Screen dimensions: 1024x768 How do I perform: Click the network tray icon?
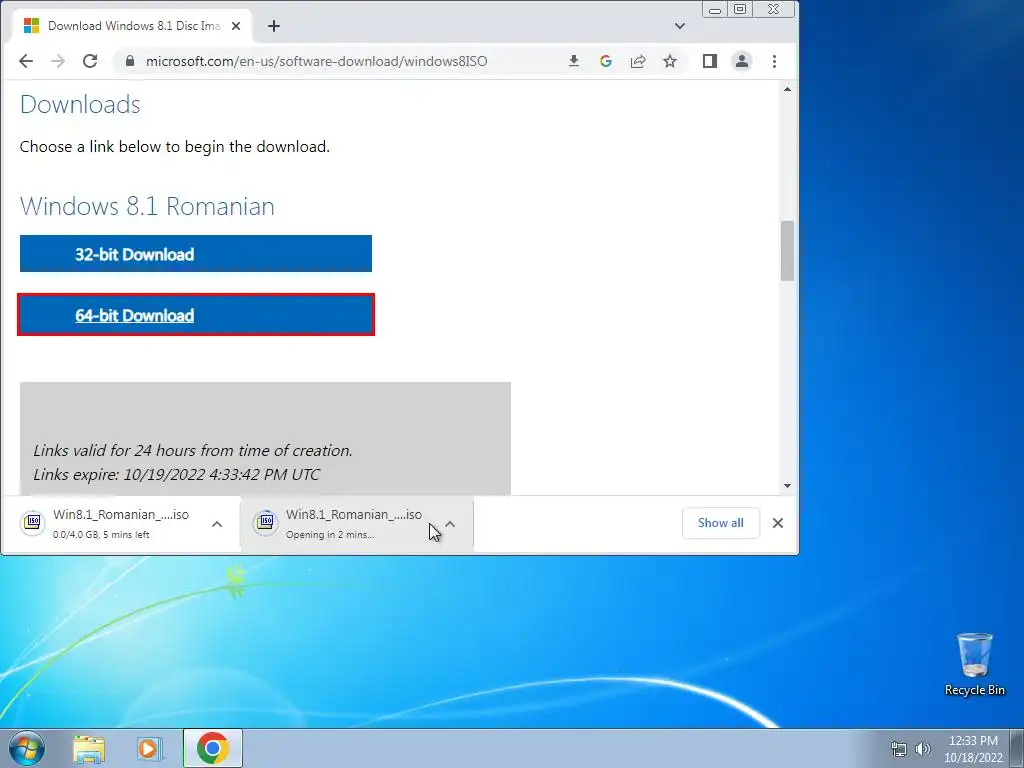899,749
